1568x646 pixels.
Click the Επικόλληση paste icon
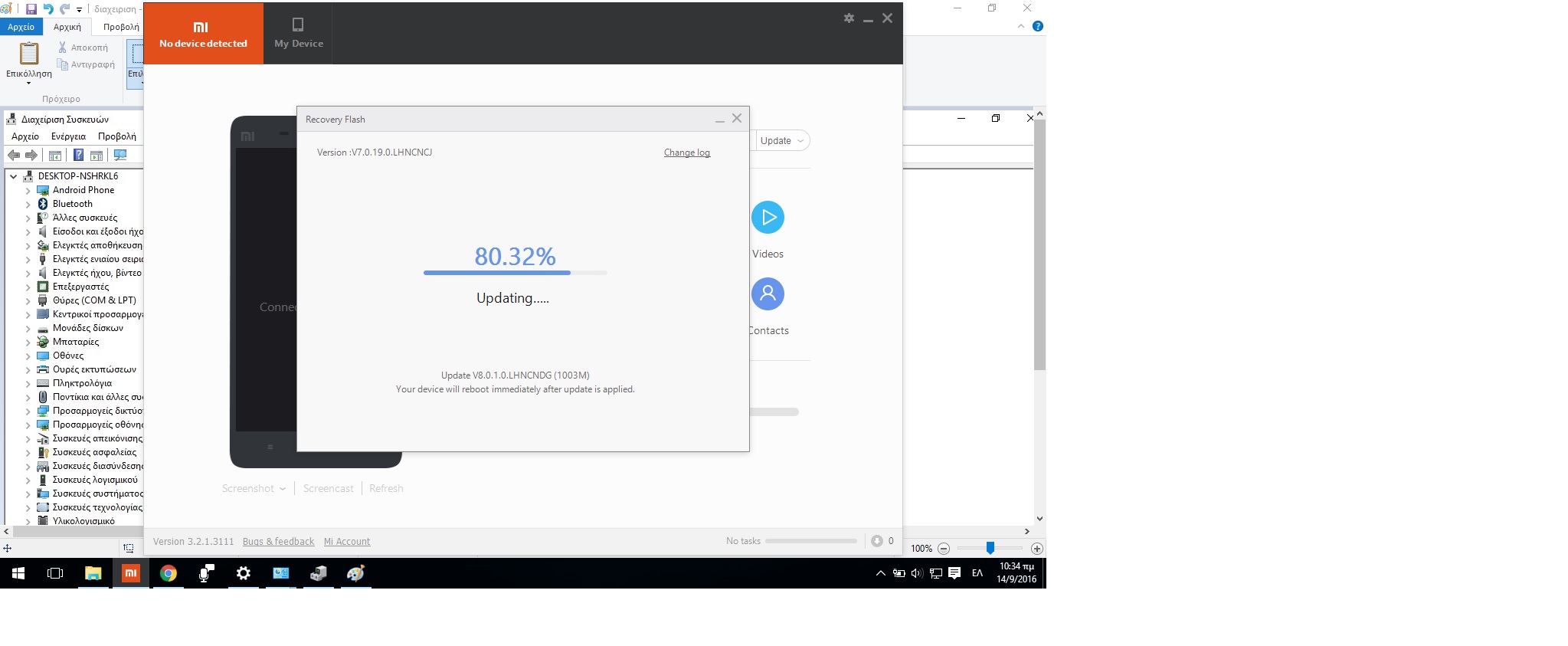click(29, 54)
